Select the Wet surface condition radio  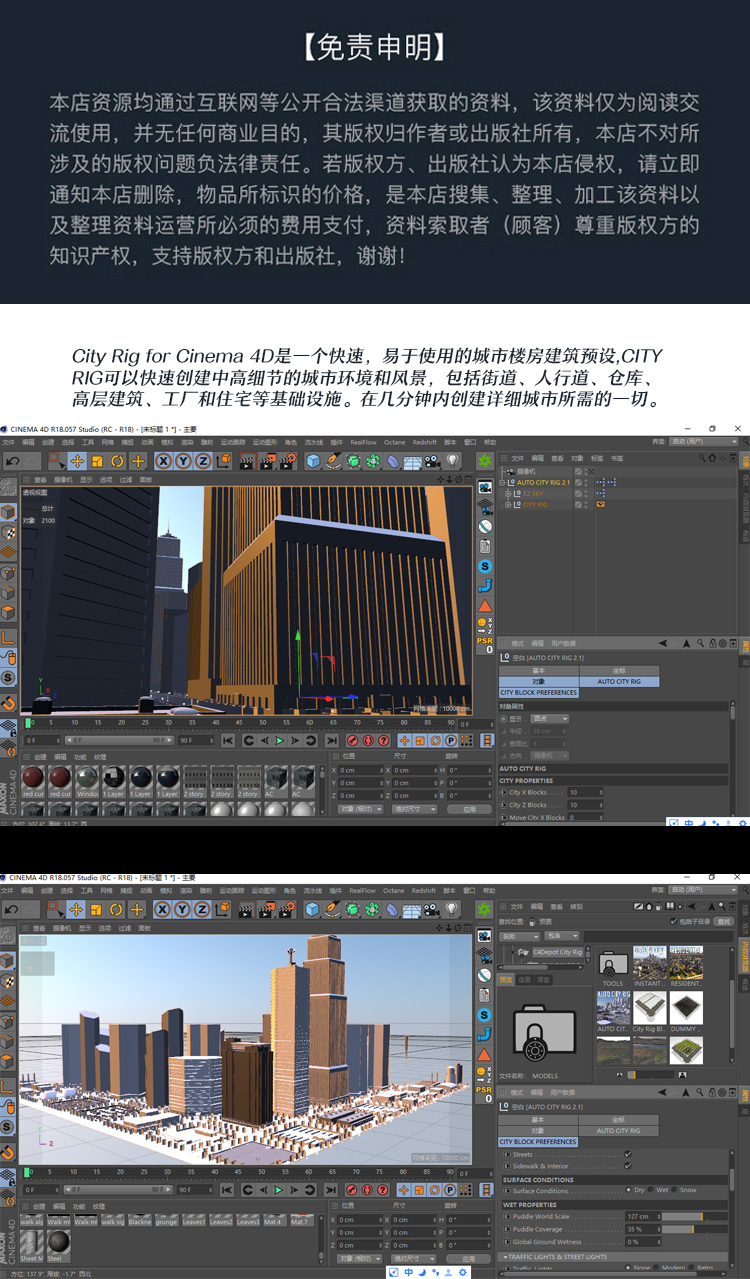coord(650,1190)
